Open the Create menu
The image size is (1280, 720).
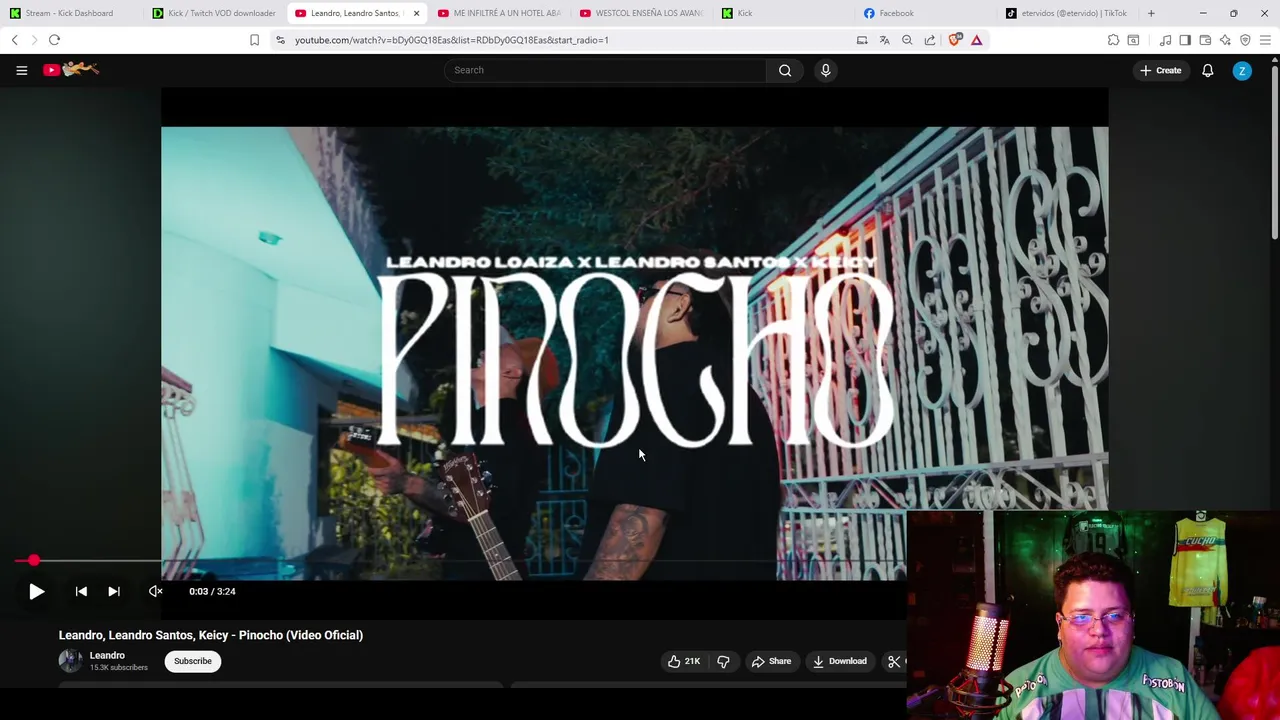click(x=1160, y=70)
